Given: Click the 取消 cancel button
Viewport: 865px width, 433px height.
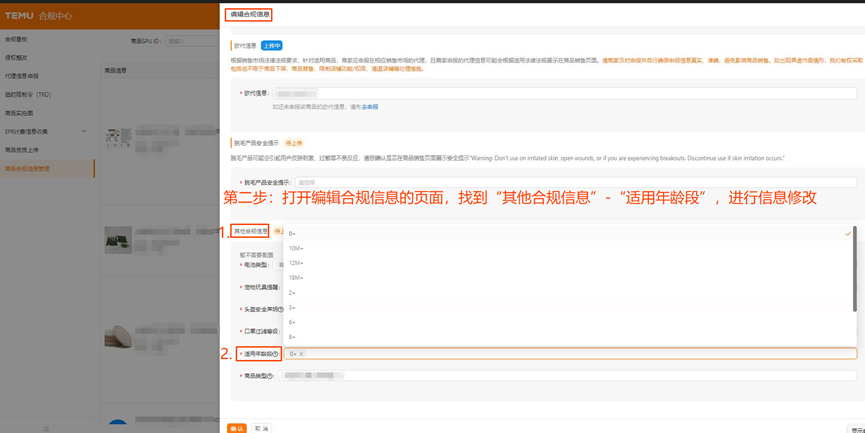Looking at the screenshot, I should [x=261, y=428].
